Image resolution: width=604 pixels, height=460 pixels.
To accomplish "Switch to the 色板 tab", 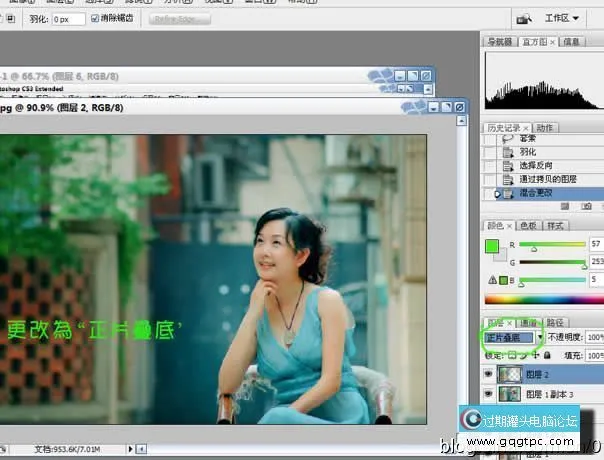I will tap(528, 226).
